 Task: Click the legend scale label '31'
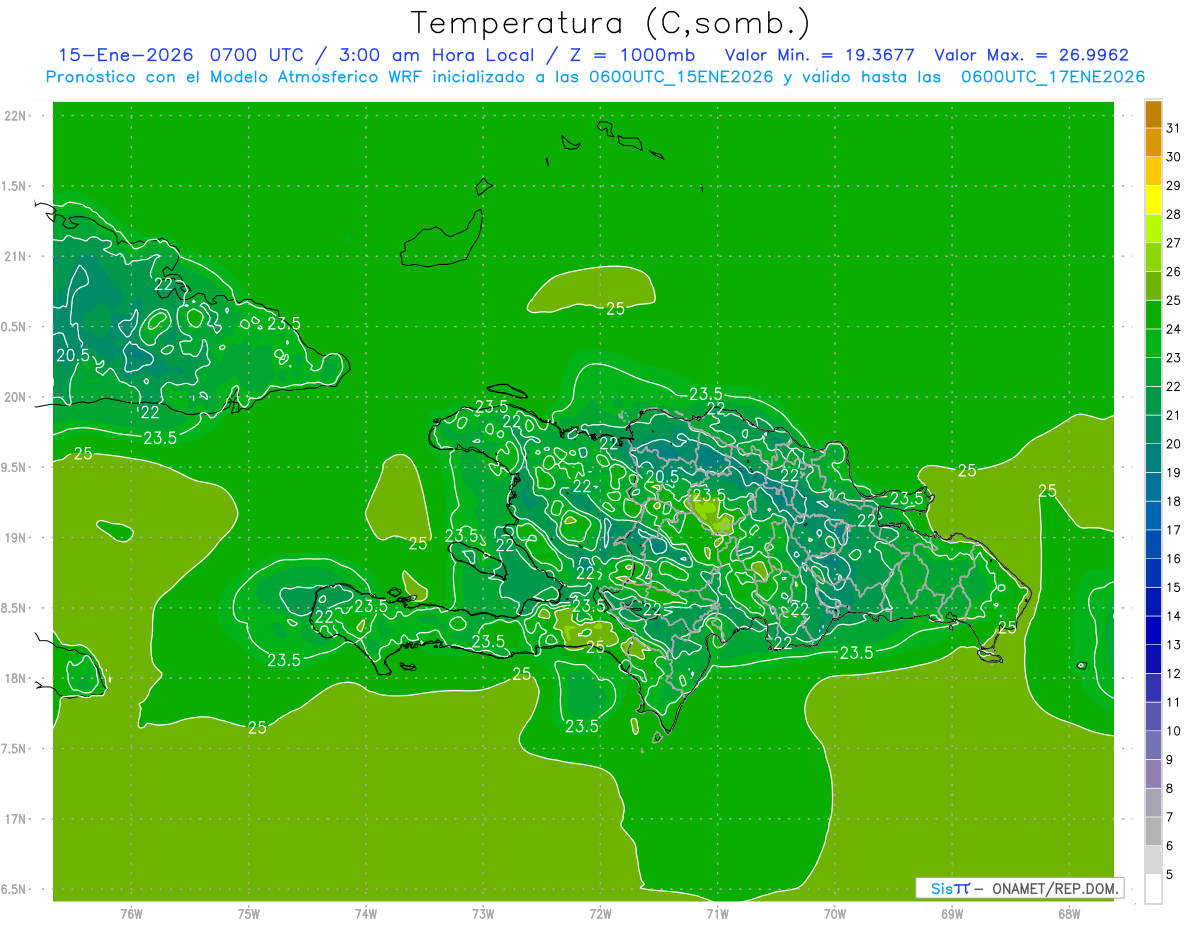tap(1174, 128)
